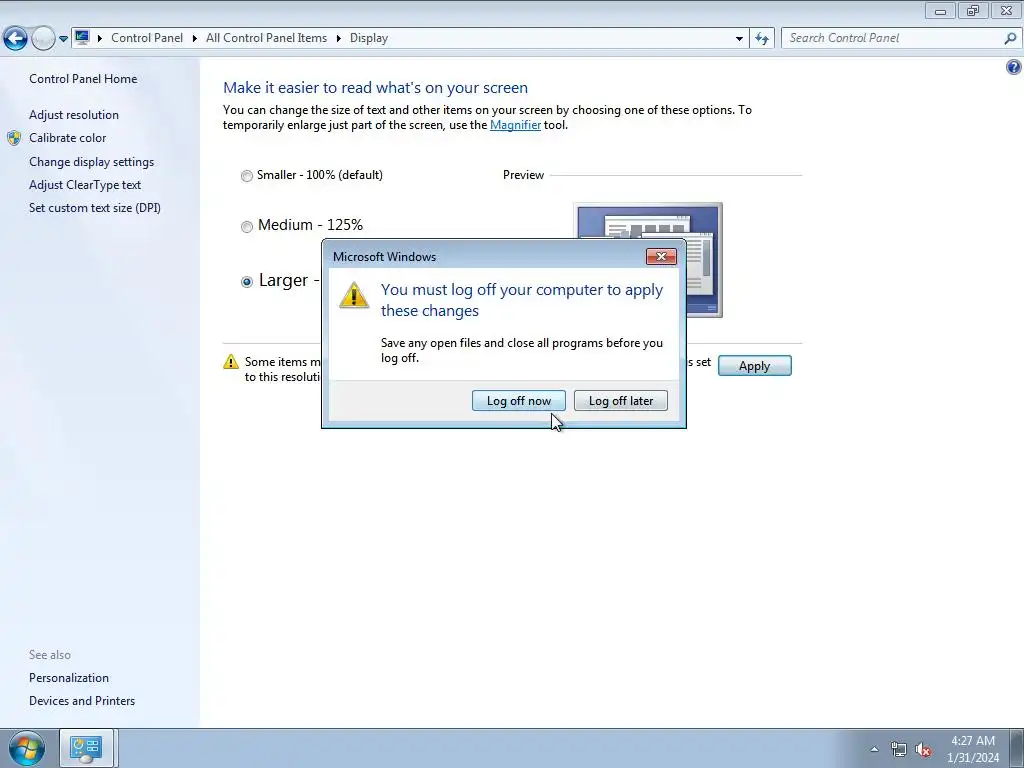Open Set custom text size (DPI)
This screenshot has height=768, width=1024.
(x=95, y=208)
